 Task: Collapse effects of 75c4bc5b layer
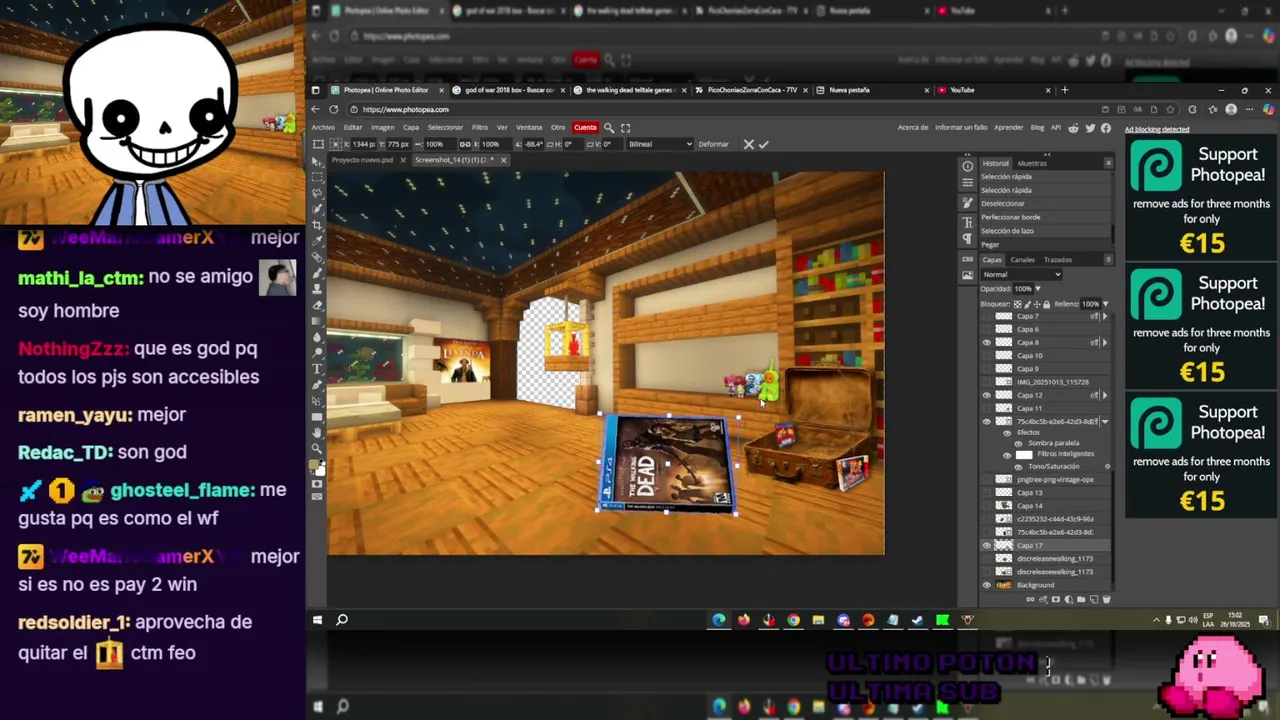coord(1105,421)
